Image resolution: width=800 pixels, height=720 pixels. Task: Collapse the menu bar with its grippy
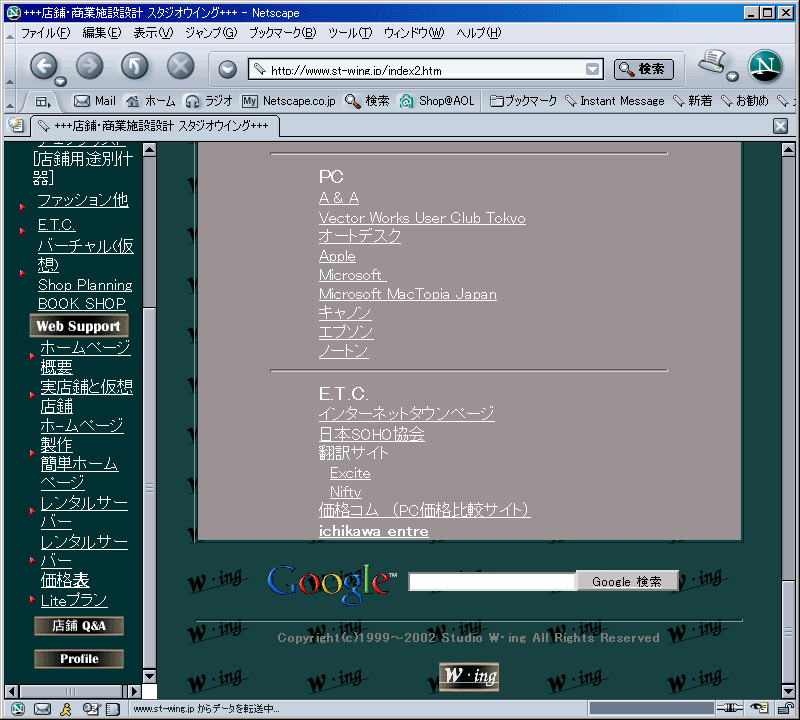pyautogui.click(x=10, y=33)
